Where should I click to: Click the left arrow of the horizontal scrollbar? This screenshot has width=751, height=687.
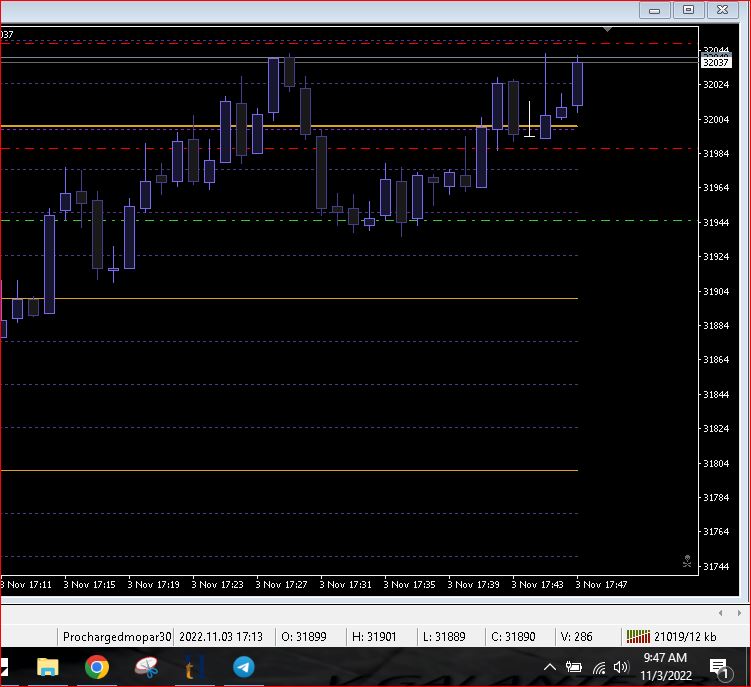[721, 612]
